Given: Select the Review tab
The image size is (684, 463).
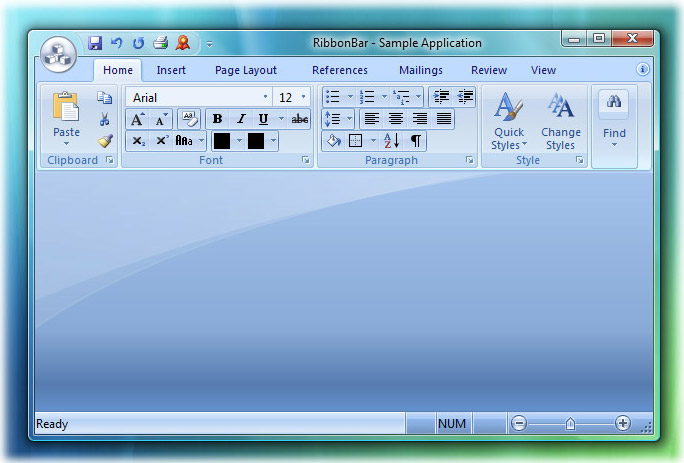Looking at the screenshot, I should 489,70.
